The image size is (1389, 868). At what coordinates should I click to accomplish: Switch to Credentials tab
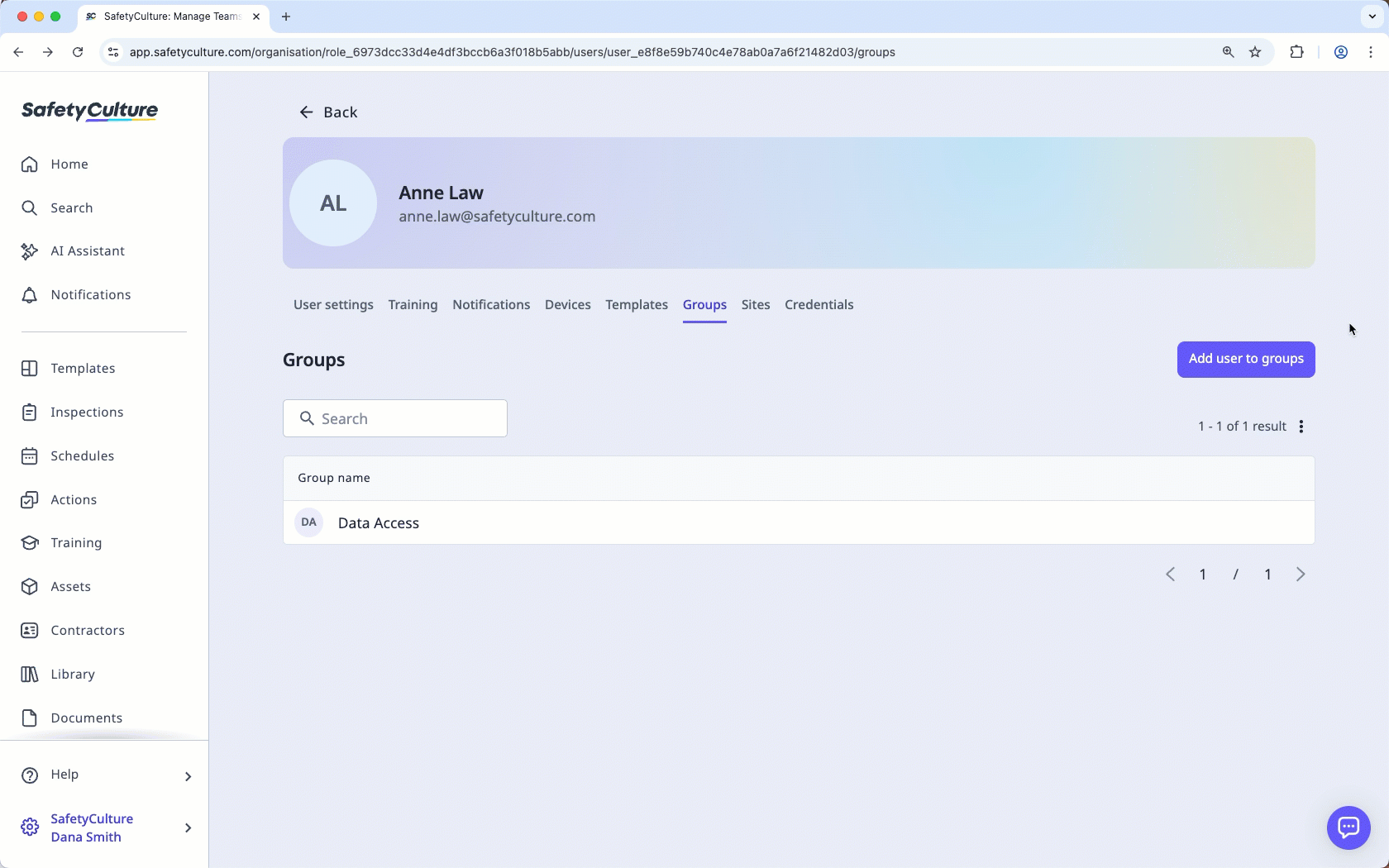tap(819, 305)
